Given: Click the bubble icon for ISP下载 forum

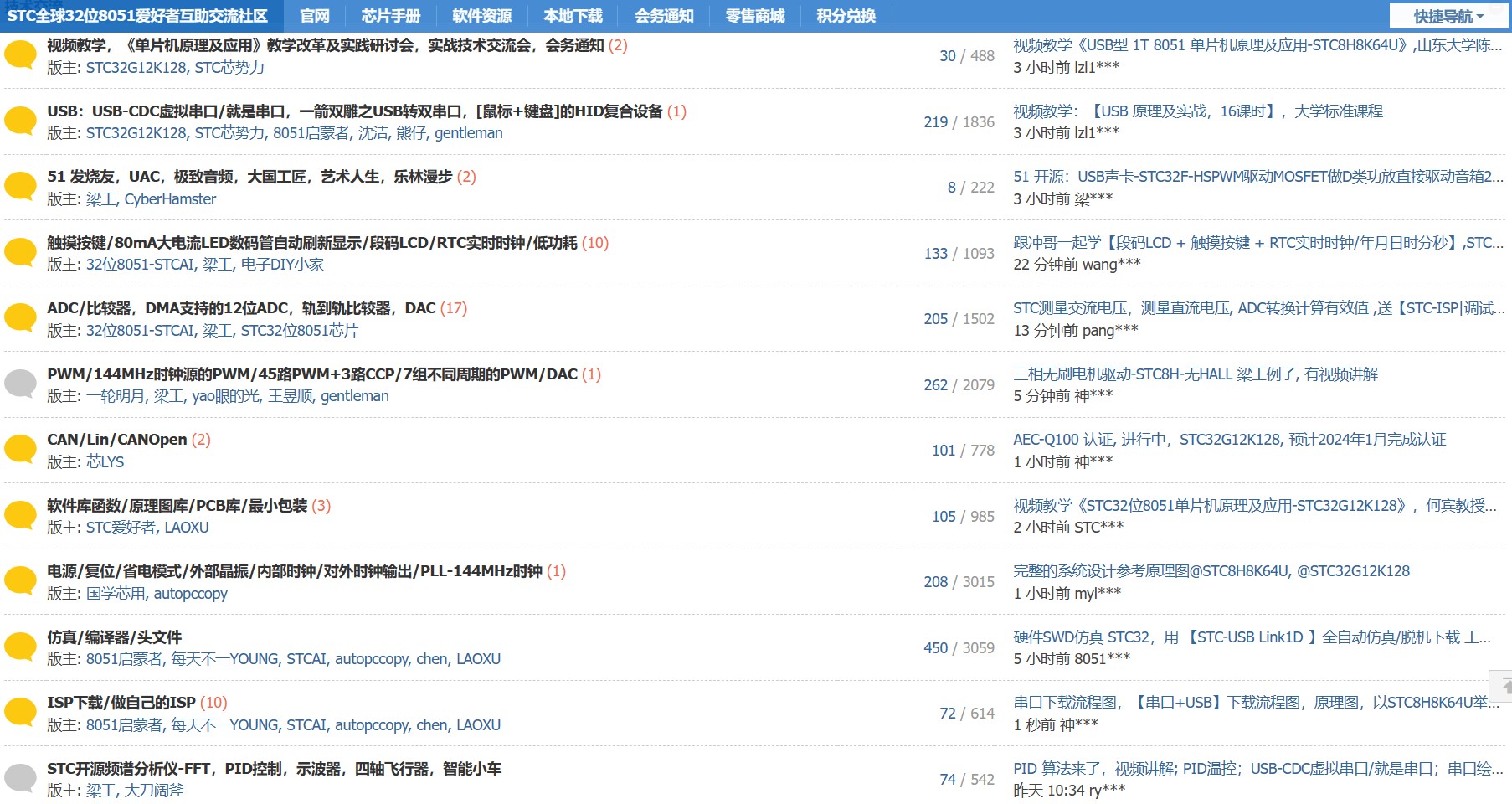Looking at the screenshot, I should [x=20, y=713].
